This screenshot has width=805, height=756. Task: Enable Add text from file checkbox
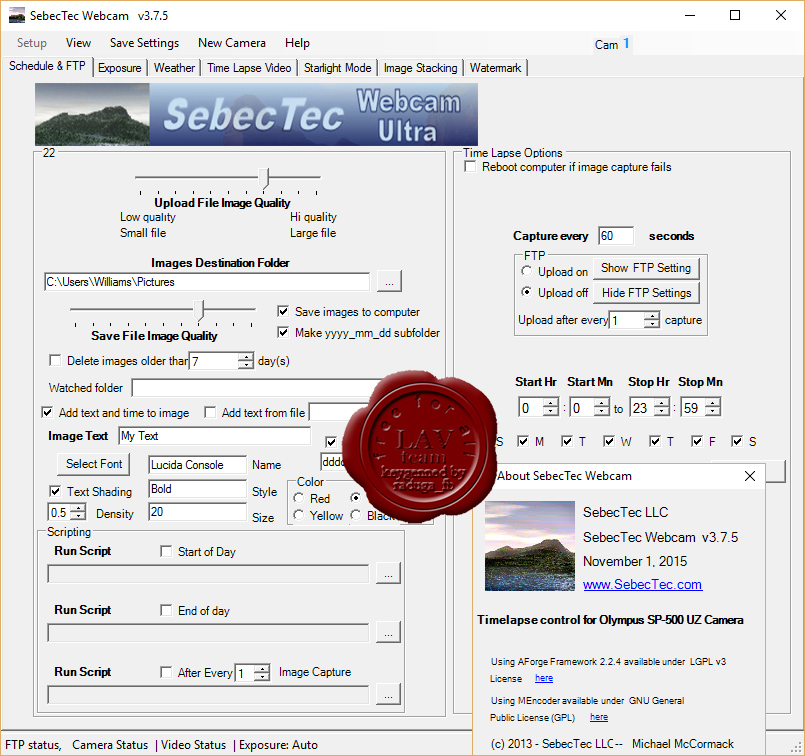point(210,412)
